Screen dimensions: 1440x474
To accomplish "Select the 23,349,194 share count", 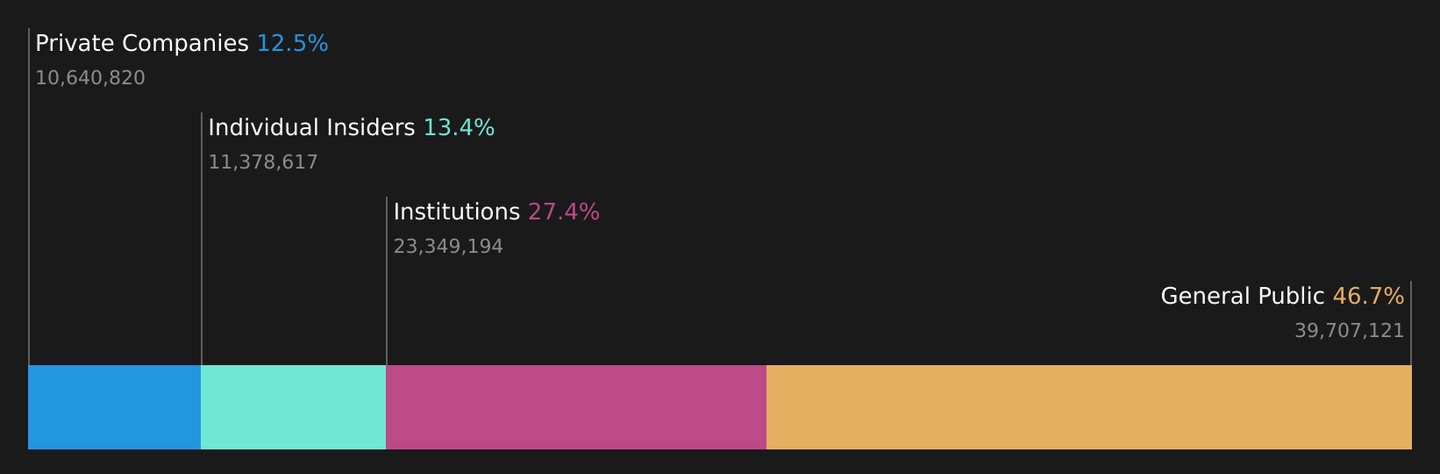I will tap(448, 246).
